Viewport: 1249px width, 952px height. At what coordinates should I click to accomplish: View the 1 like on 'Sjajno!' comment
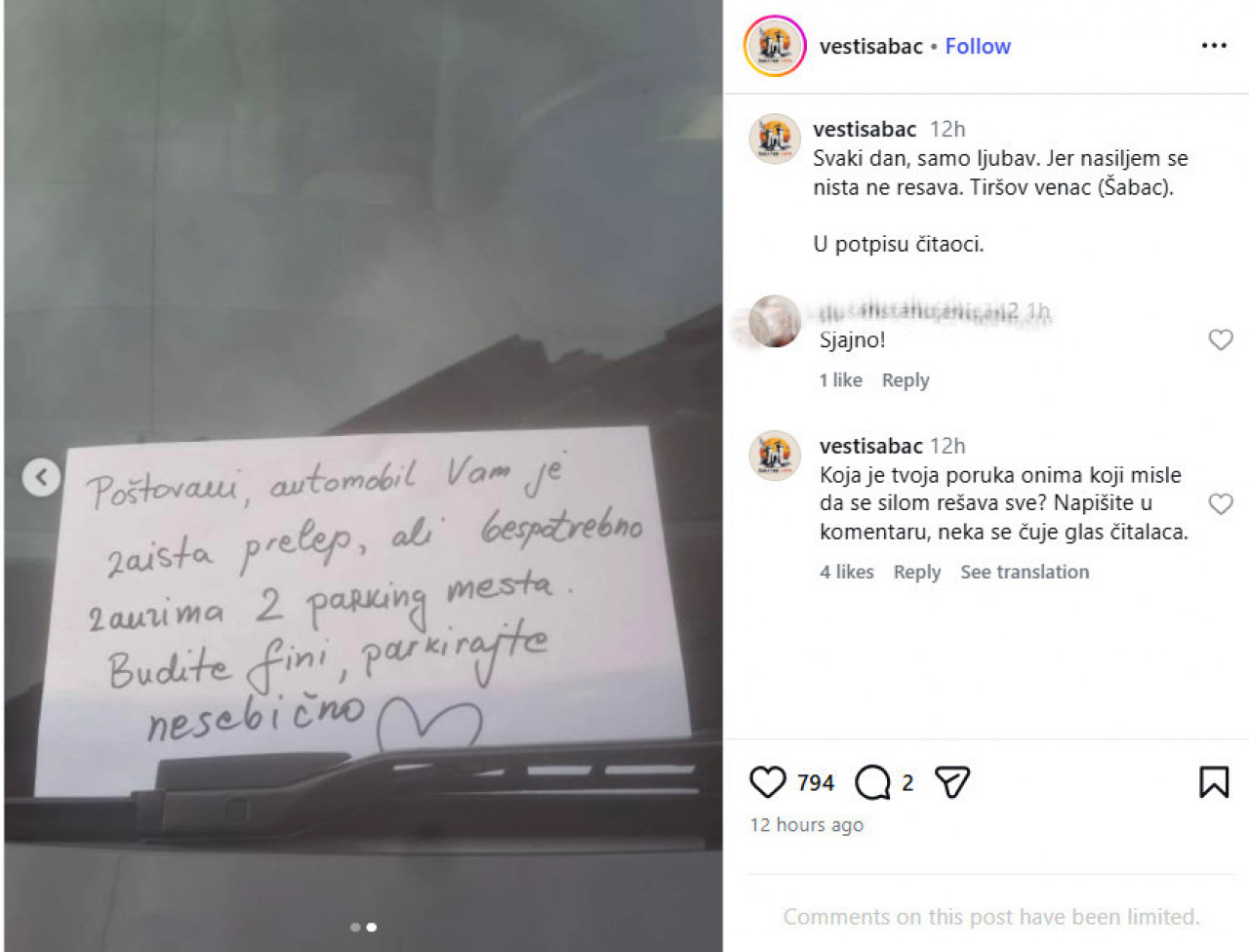tap(841, 380)
